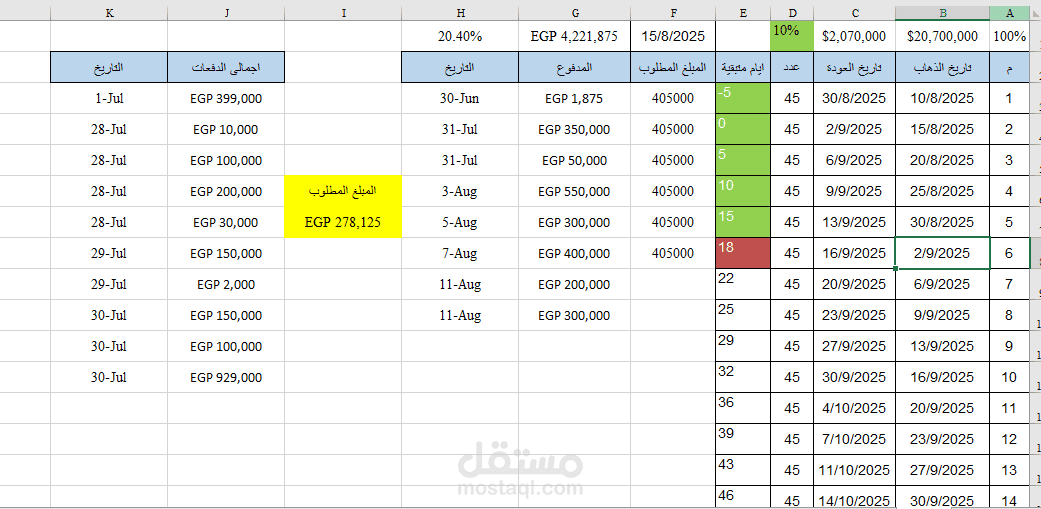Select the ايام متبقية header cell
The width and height of the screenshot is (1041, 509).
pos(743,68)
